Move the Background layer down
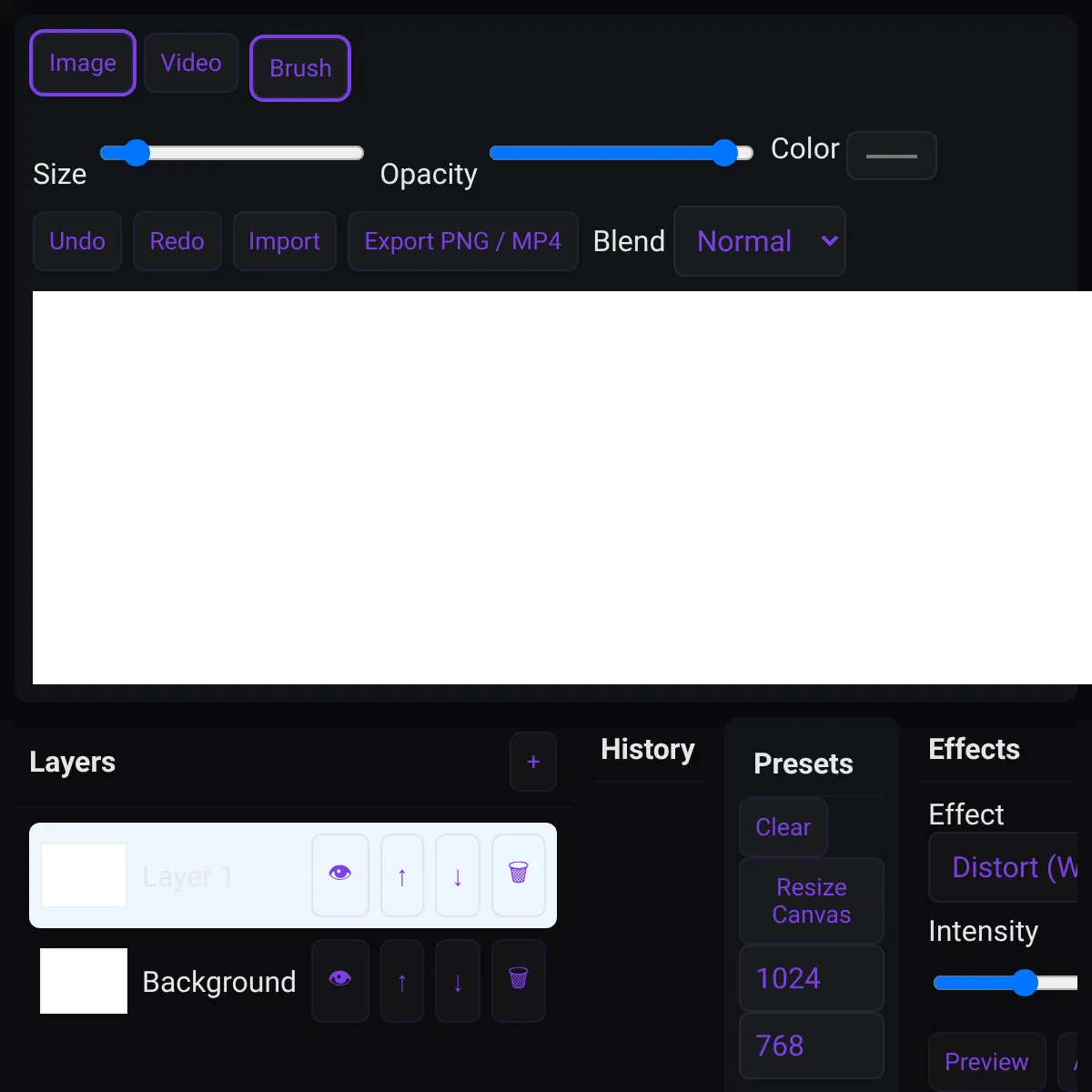 point(457,981)
